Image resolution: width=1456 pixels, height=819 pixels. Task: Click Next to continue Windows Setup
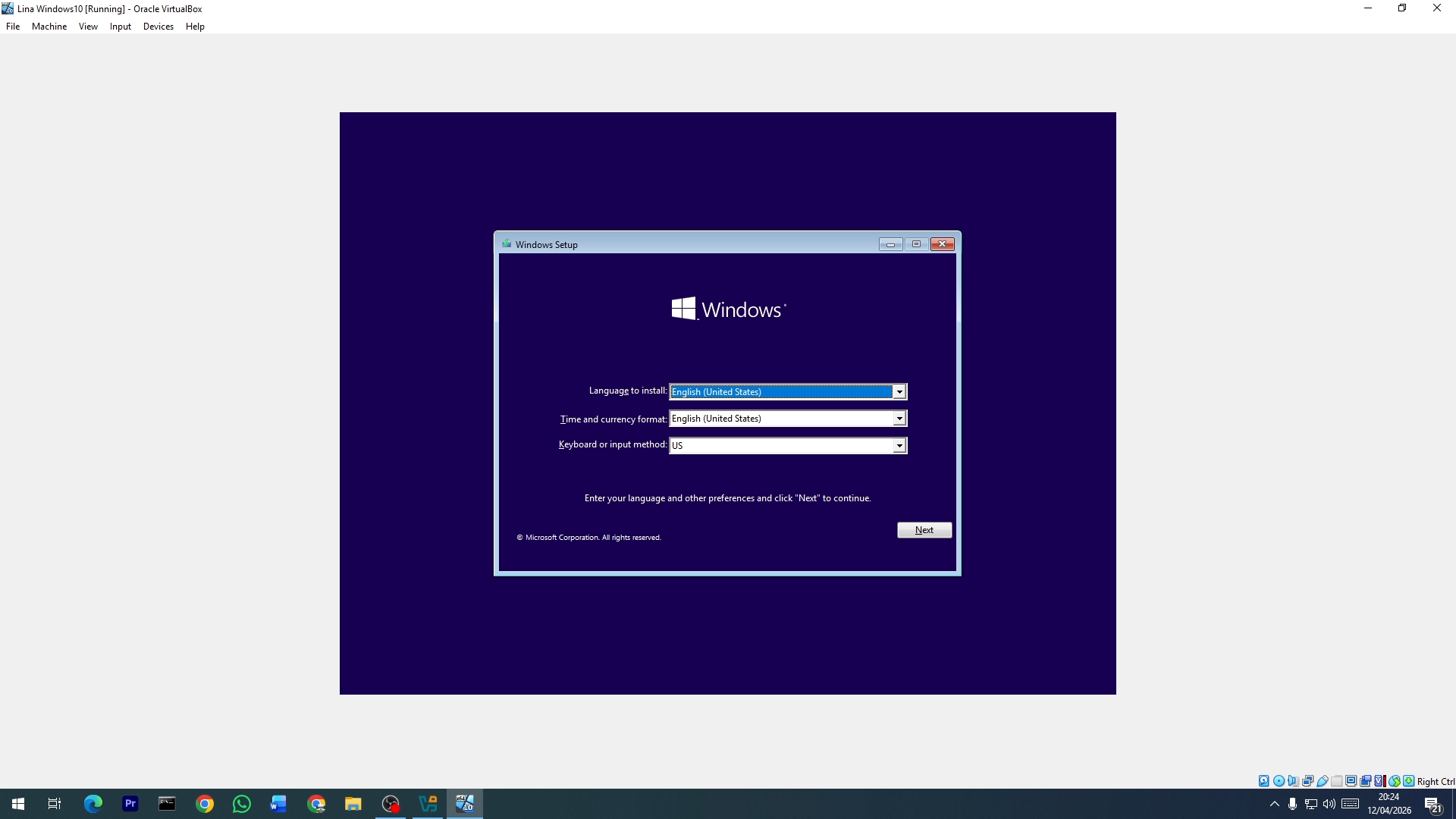[924, 529]
